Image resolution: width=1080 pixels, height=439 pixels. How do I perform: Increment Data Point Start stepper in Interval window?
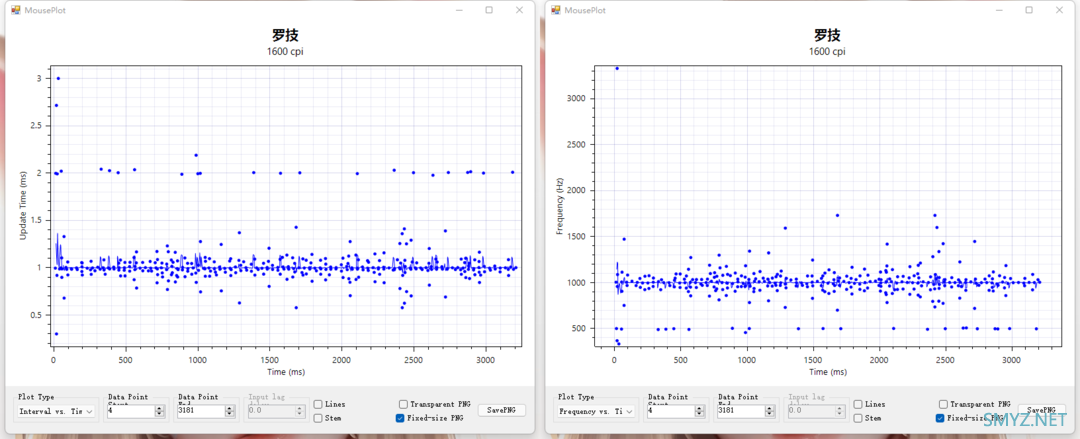point(160,408)
